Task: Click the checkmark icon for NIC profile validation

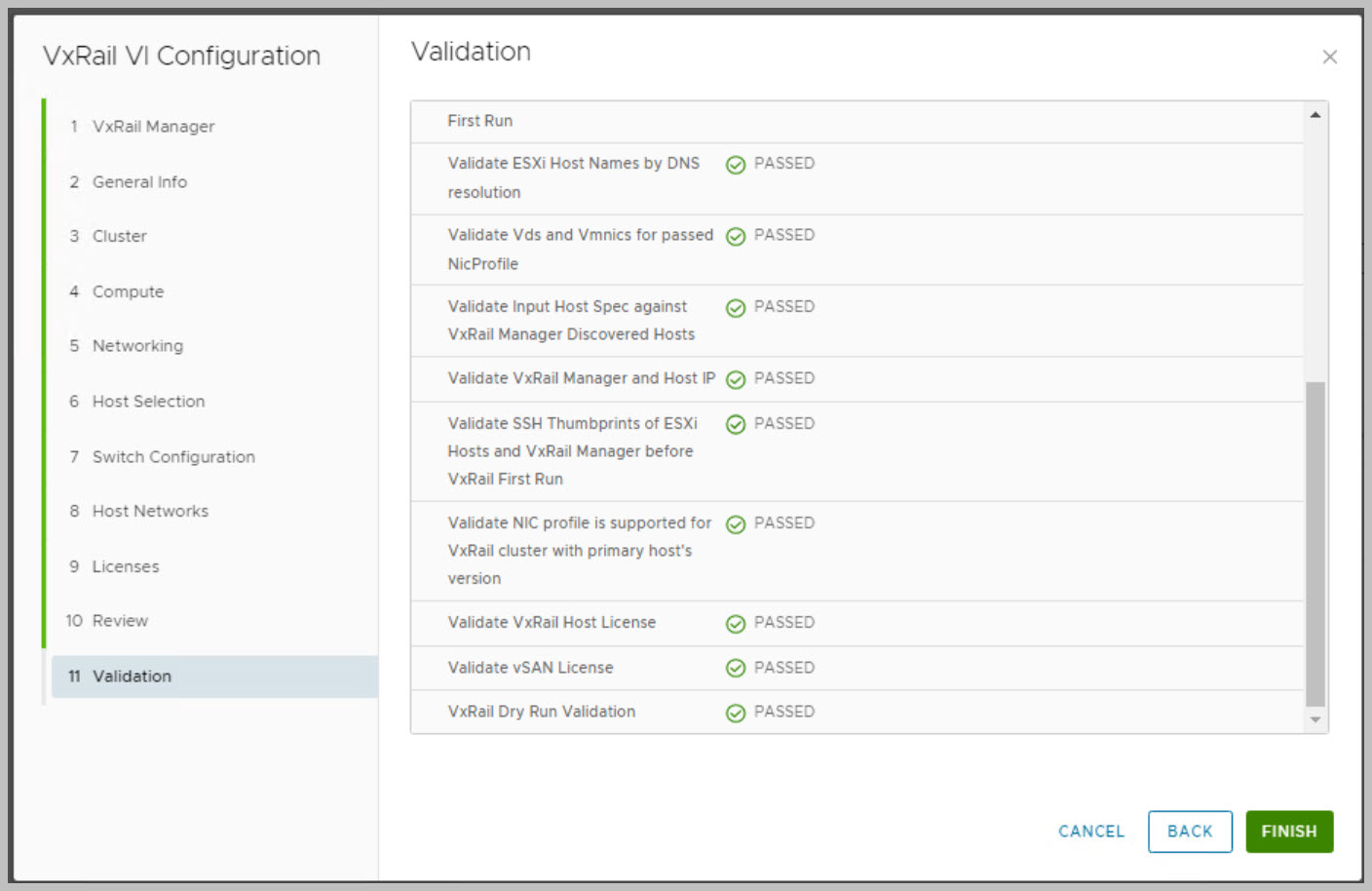Action: (736, 524)
